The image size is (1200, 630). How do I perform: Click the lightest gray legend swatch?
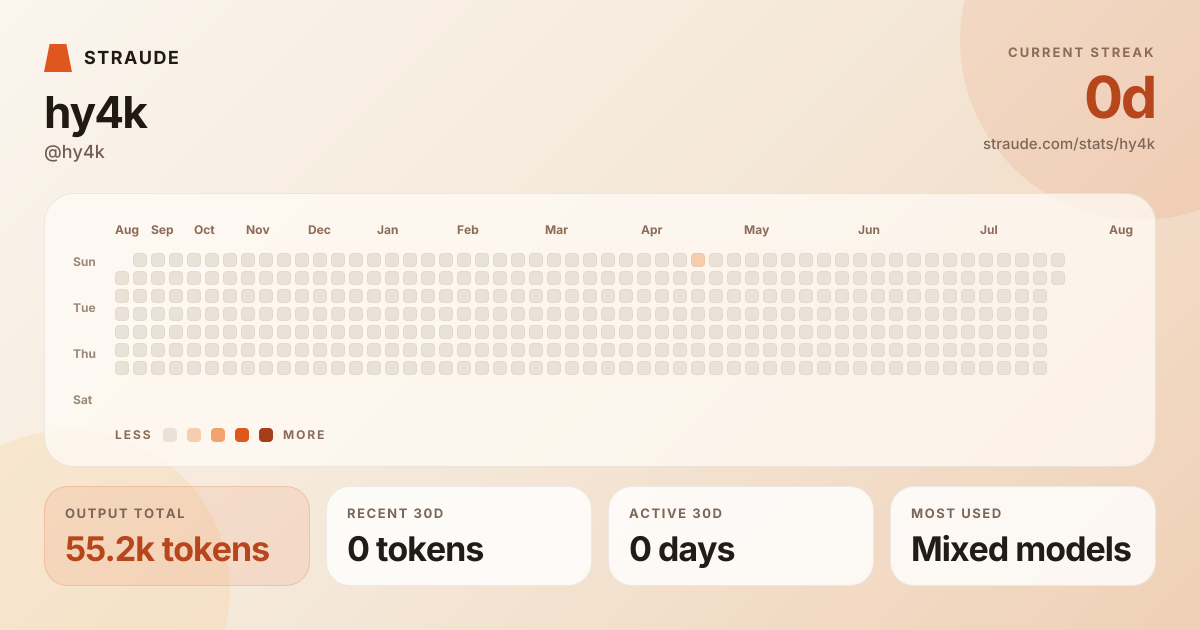(170, 435)
